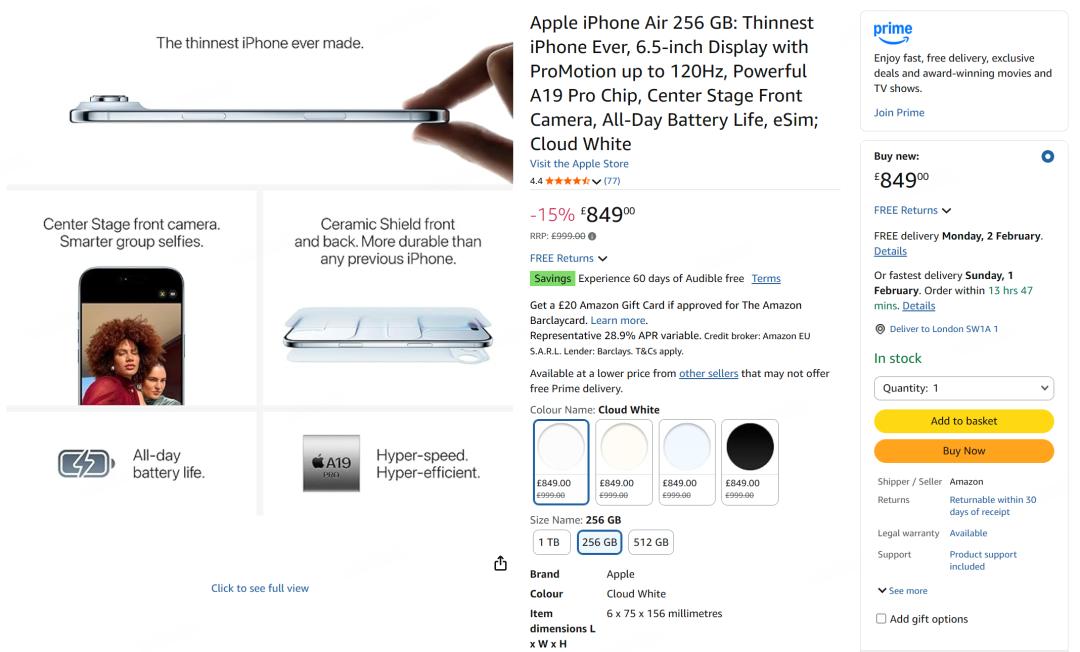Image resolution: width=1080 pixels, height=652 pixels.
Task: Click the RRP info icon
Action: tap(592, 236)
